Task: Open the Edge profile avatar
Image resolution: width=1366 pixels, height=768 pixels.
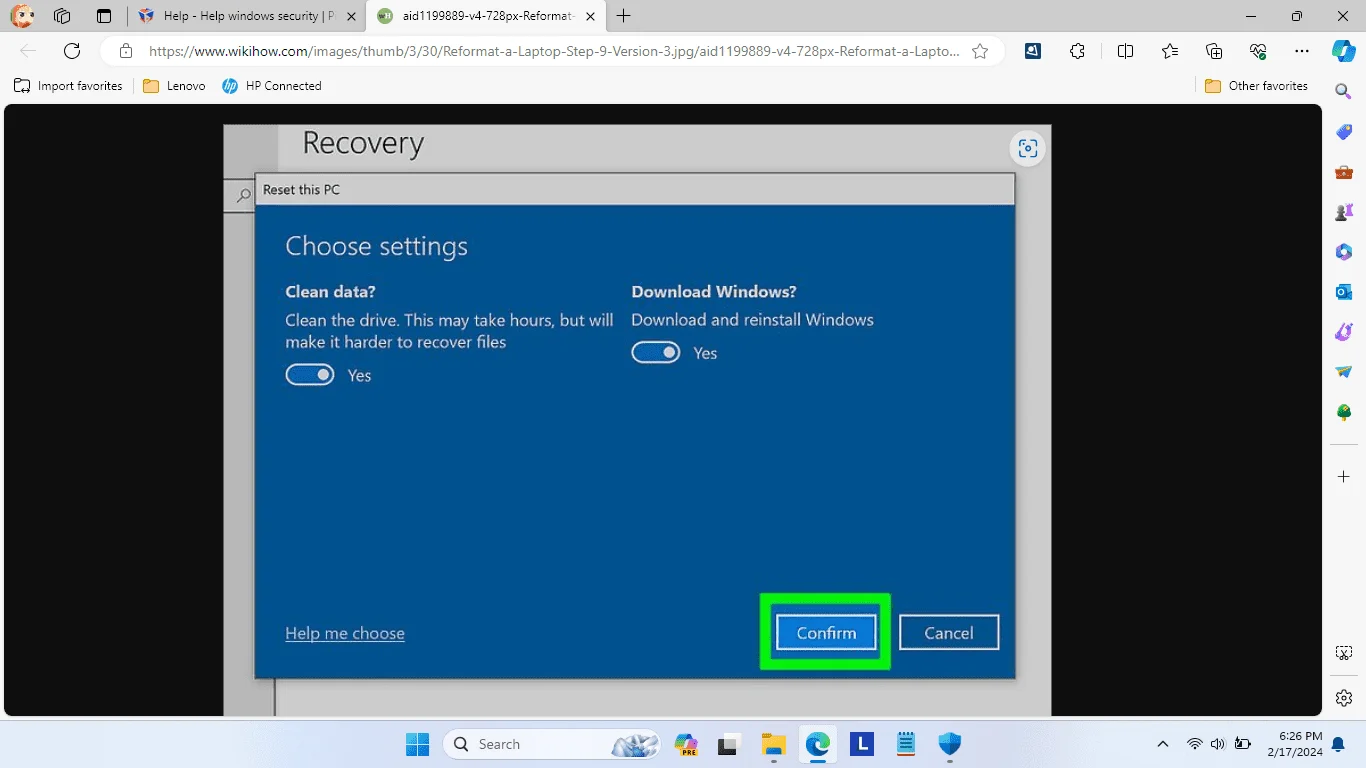Action: pos(22,16)
